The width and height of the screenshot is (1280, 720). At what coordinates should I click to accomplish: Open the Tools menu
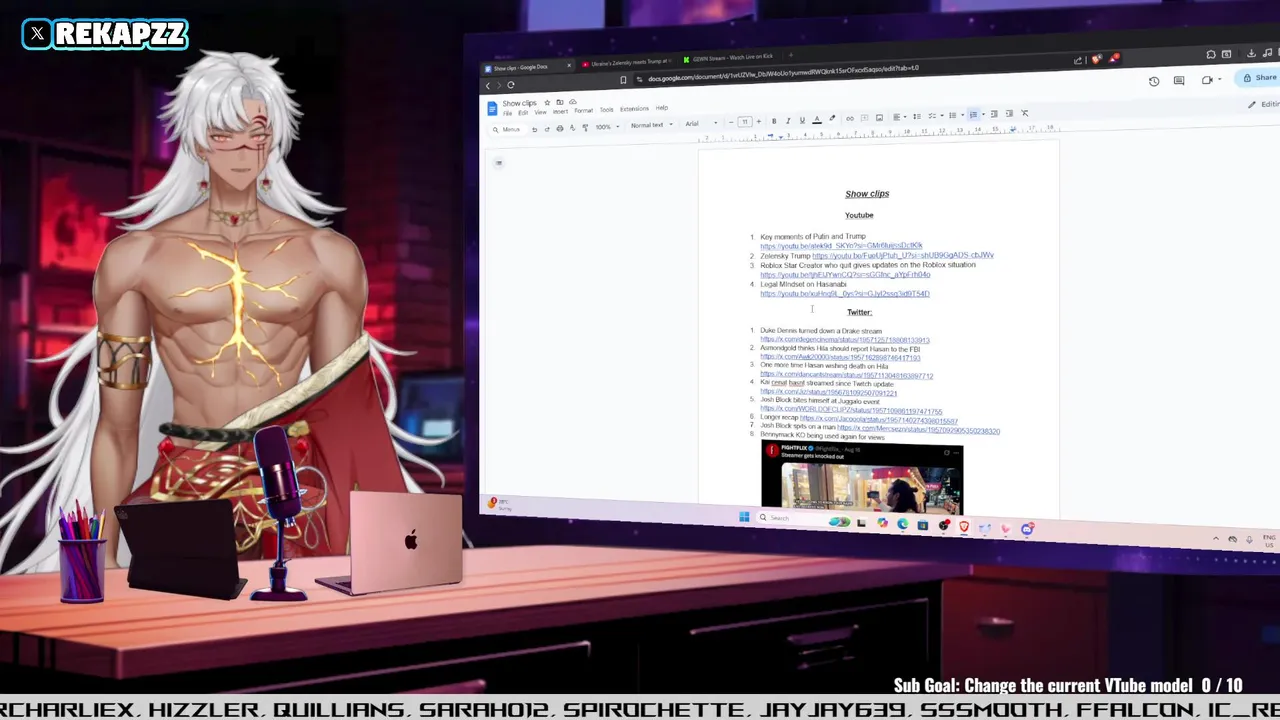point(606,109)
